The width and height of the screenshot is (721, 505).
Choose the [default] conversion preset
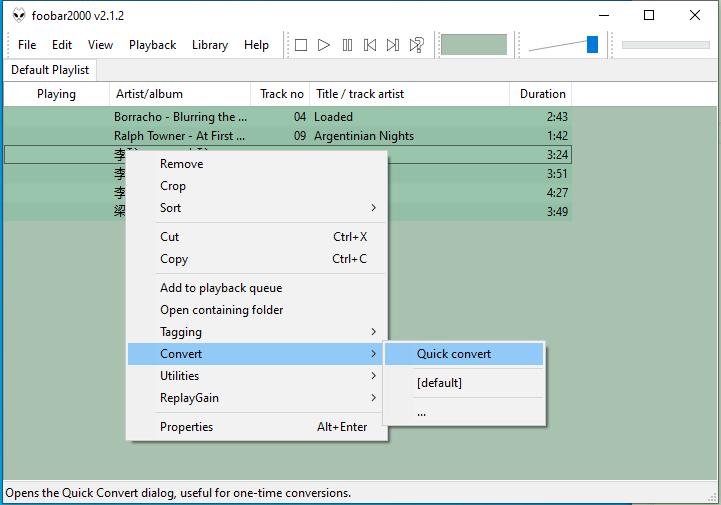click(x=439, y=383)
